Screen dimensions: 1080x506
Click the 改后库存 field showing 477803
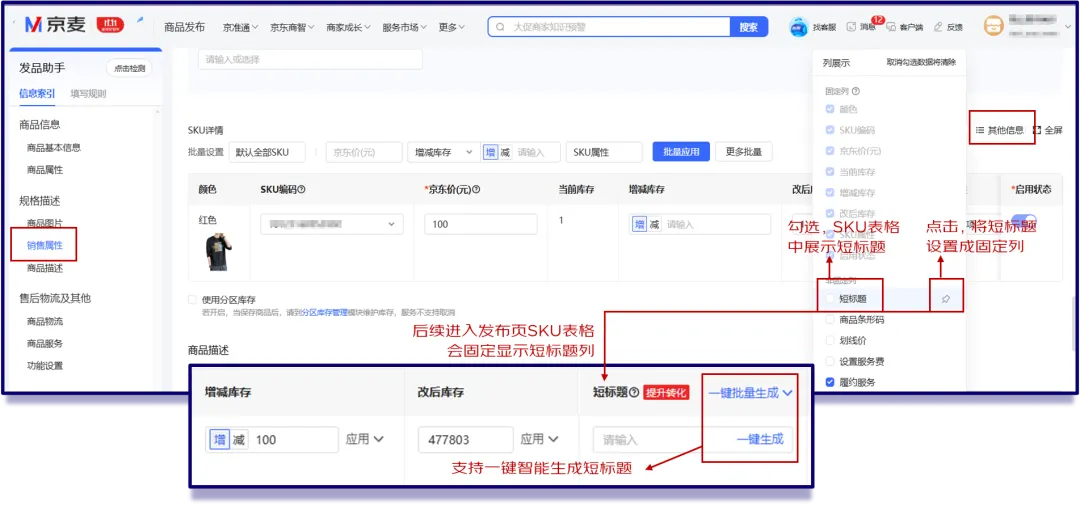pos(466,439)
